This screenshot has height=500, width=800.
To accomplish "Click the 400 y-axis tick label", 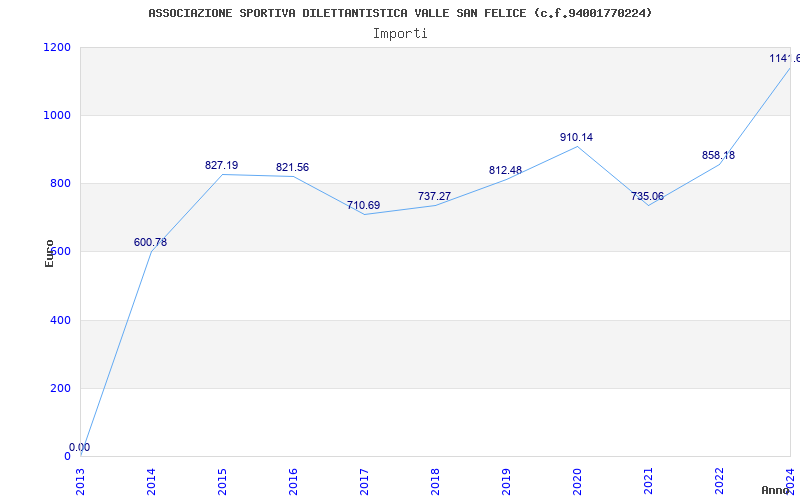I will [x=61, y=320].
